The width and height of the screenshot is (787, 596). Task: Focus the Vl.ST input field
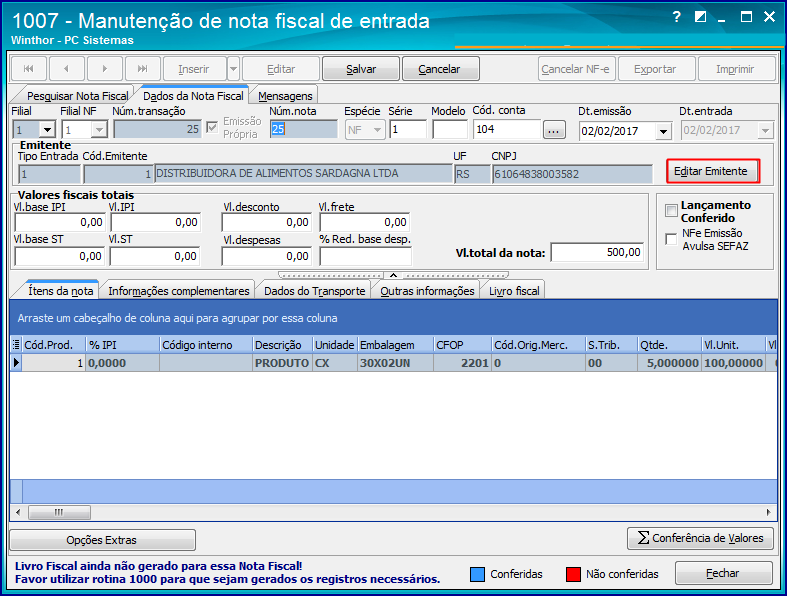[x=155, y=256]
